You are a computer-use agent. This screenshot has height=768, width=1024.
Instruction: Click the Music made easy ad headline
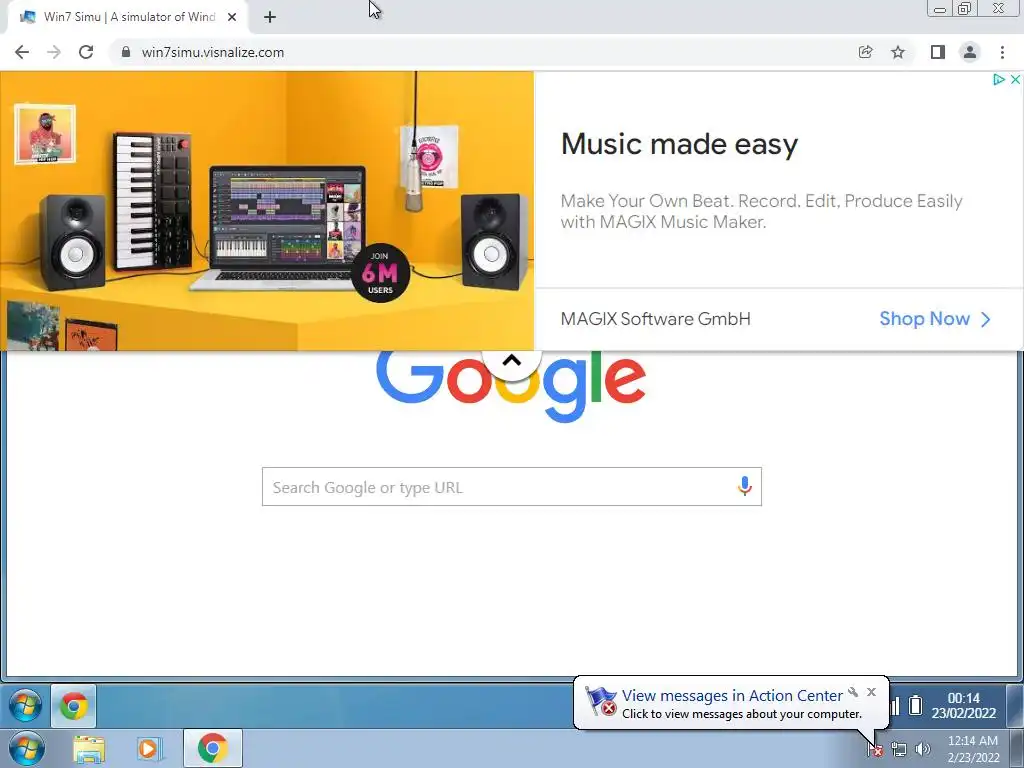tap(679, 144)
